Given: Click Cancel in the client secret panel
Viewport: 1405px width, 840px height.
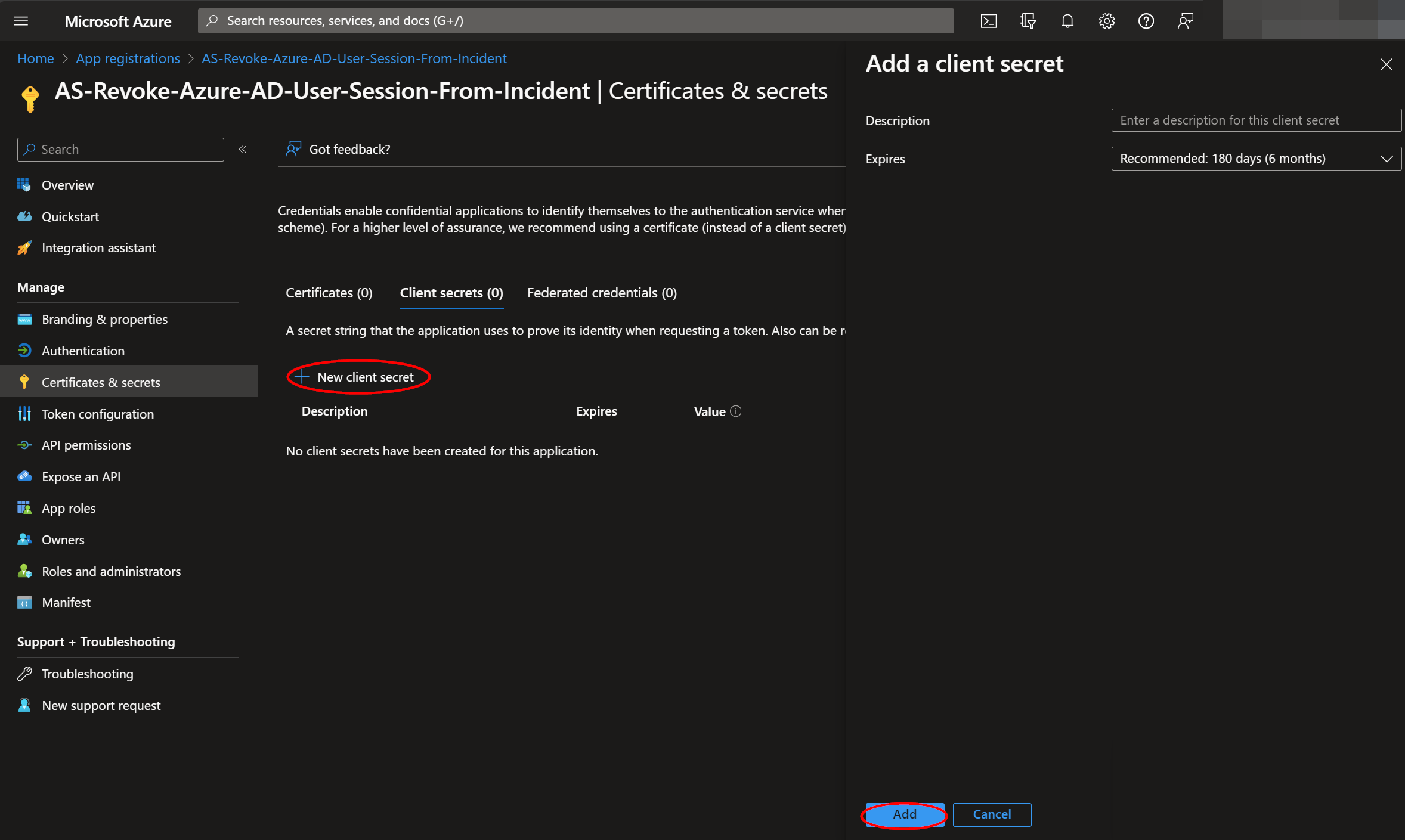Looking at the screenshot, I should click(x=991, y=814).
